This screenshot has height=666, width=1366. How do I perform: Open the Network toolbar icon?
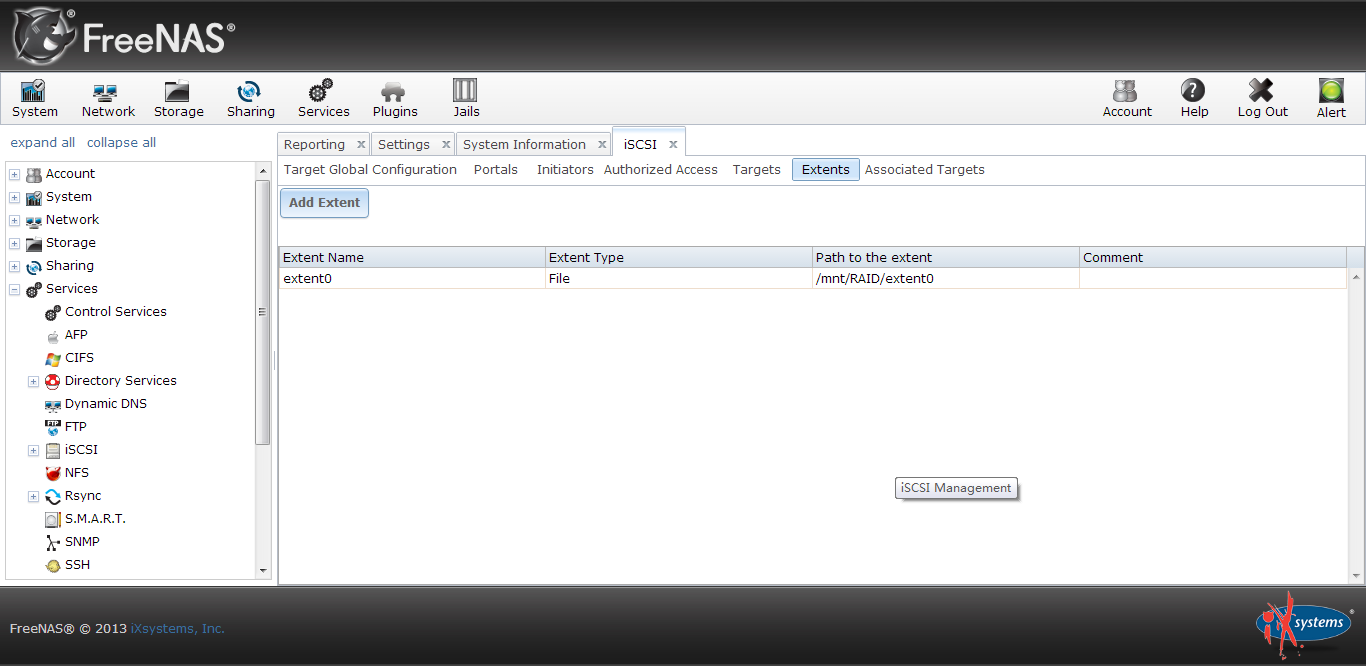[x=108, y=99]
